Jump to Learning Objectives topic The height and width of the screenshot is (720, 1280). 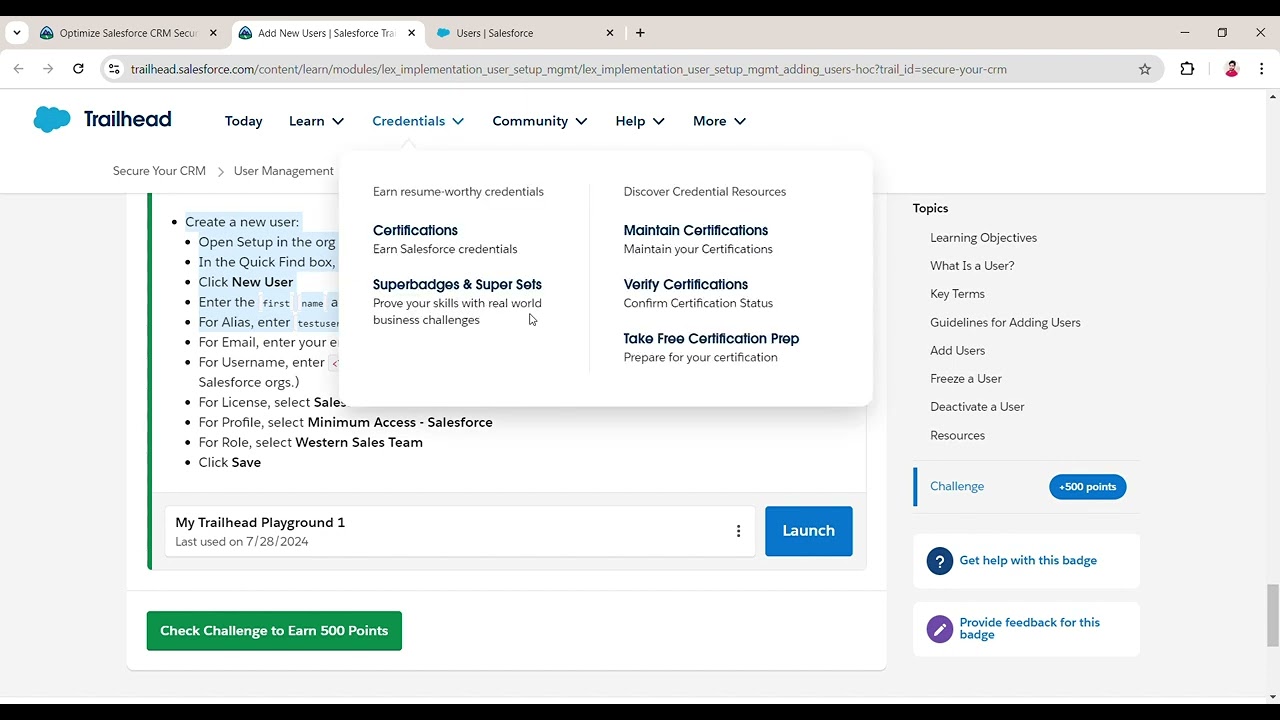(983, 238)
